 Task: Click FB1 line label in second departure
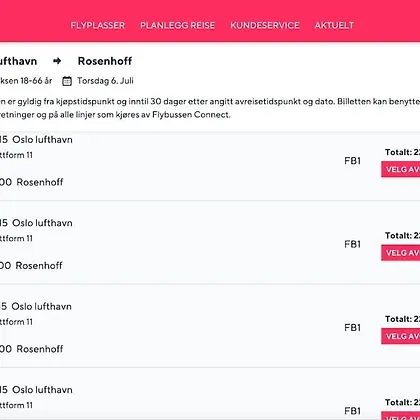tap(353, 244)
